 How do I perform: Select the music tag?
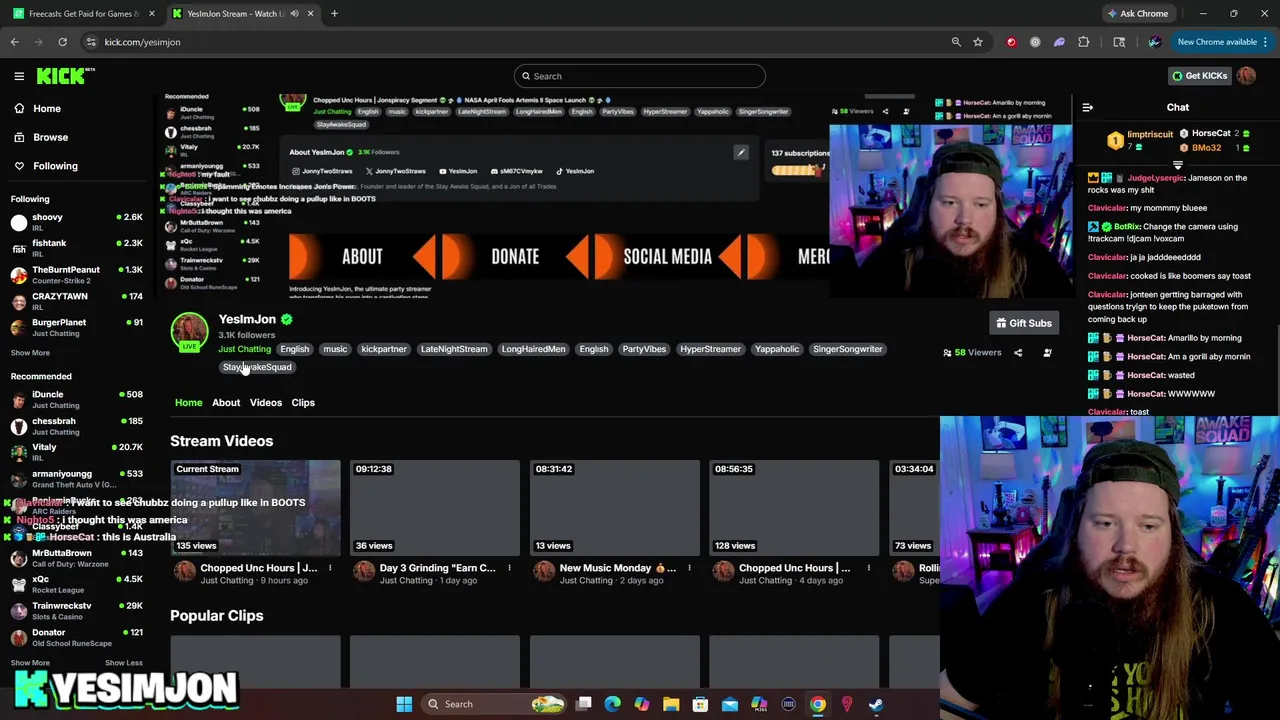335,349
